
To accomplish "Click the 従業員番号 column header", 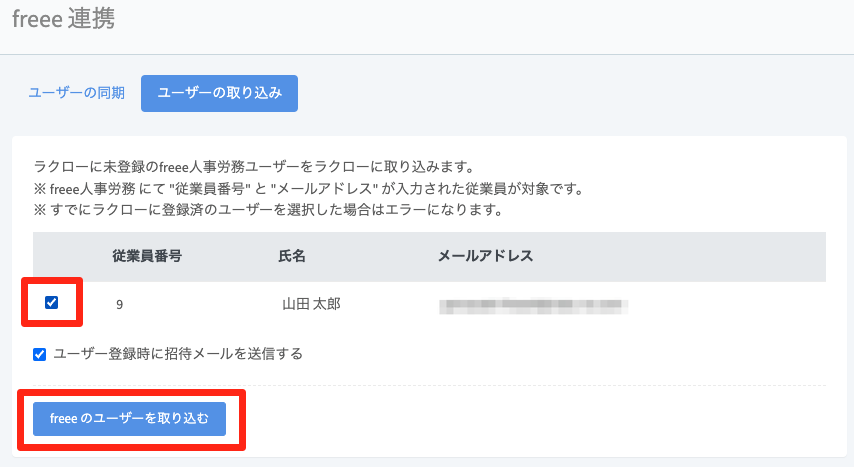I will click(x=147, y=256).
